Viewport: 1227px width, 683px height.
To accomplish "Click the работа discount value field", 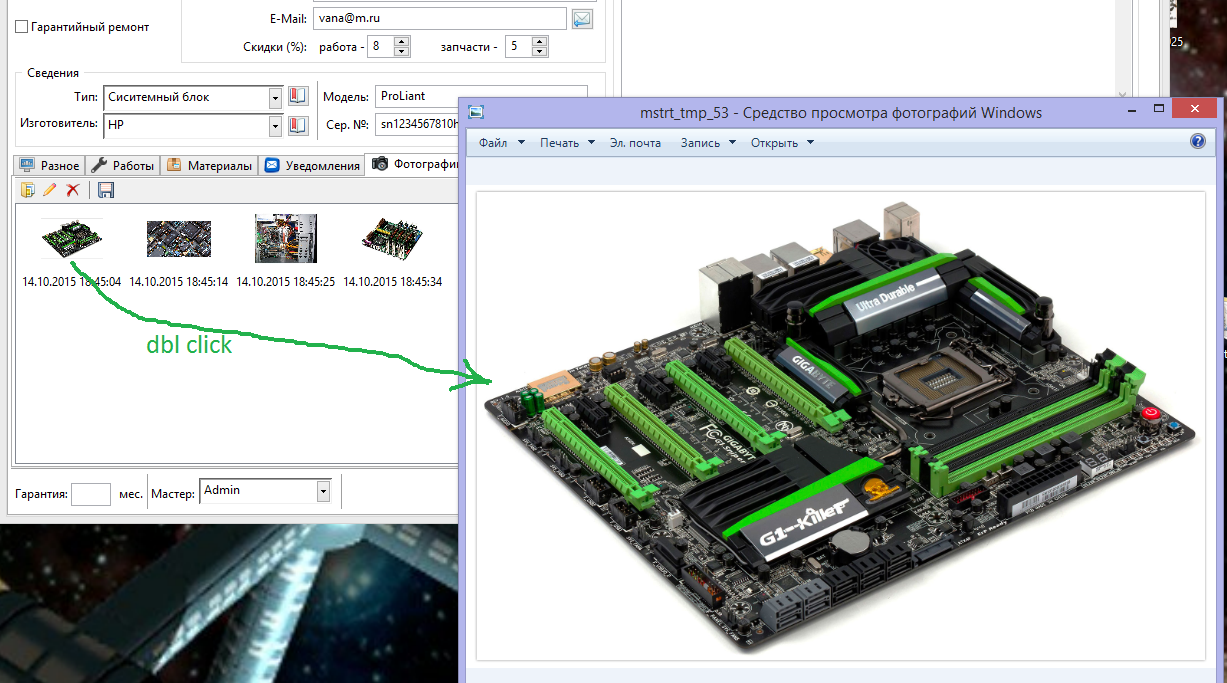I will click(x=381, y=47).
